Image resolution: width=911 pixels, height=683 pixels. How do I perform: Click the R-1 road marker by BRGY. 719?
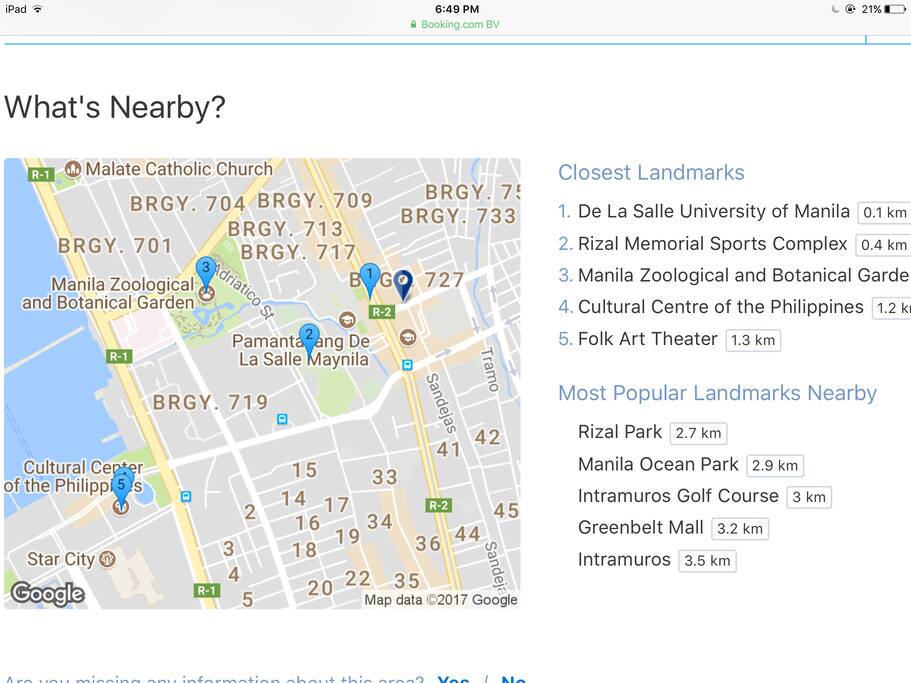[119, 356]
